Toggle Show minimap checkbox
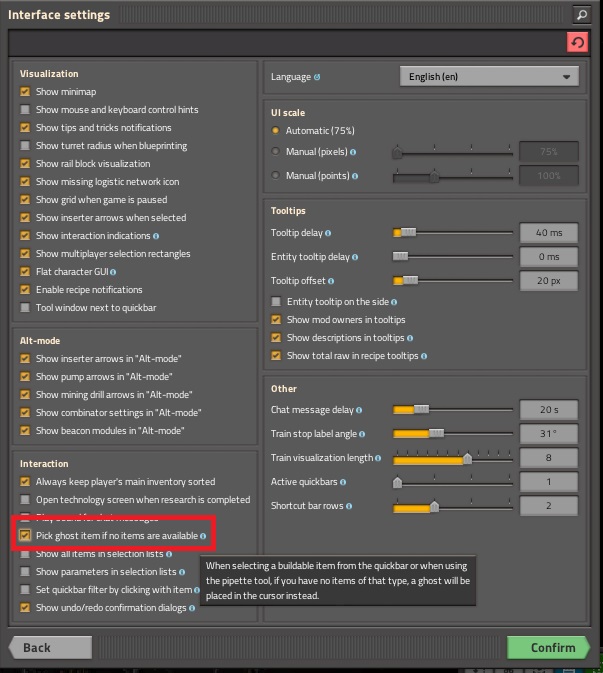This screenshot has width=603, height=673. click(25, 92)
